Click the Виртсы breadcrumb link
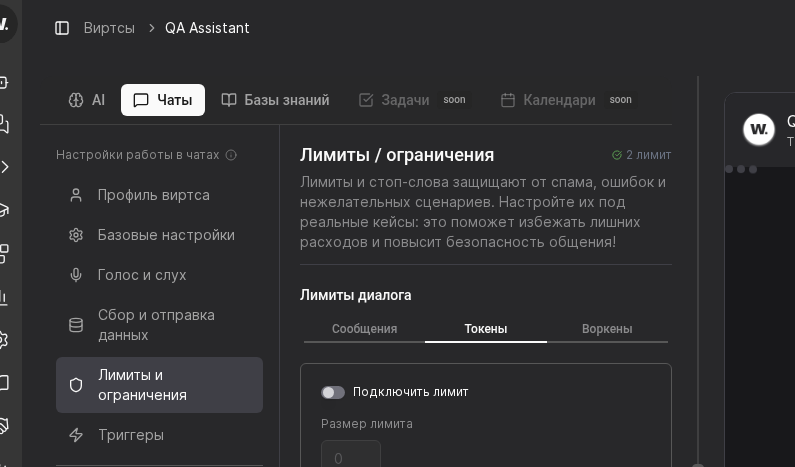 click(x=109, y=28)
